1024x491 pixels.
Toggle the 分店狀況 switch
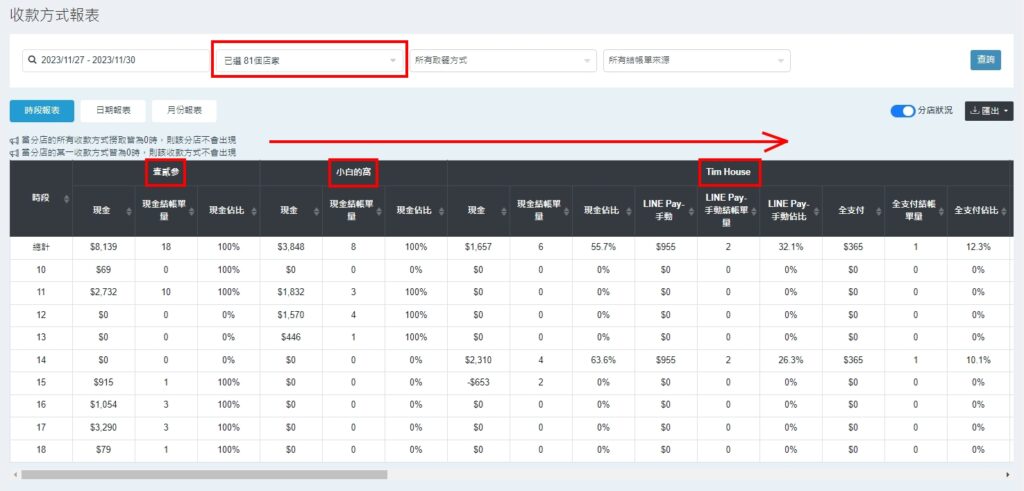pyautogui.click(x=901, y=111)
